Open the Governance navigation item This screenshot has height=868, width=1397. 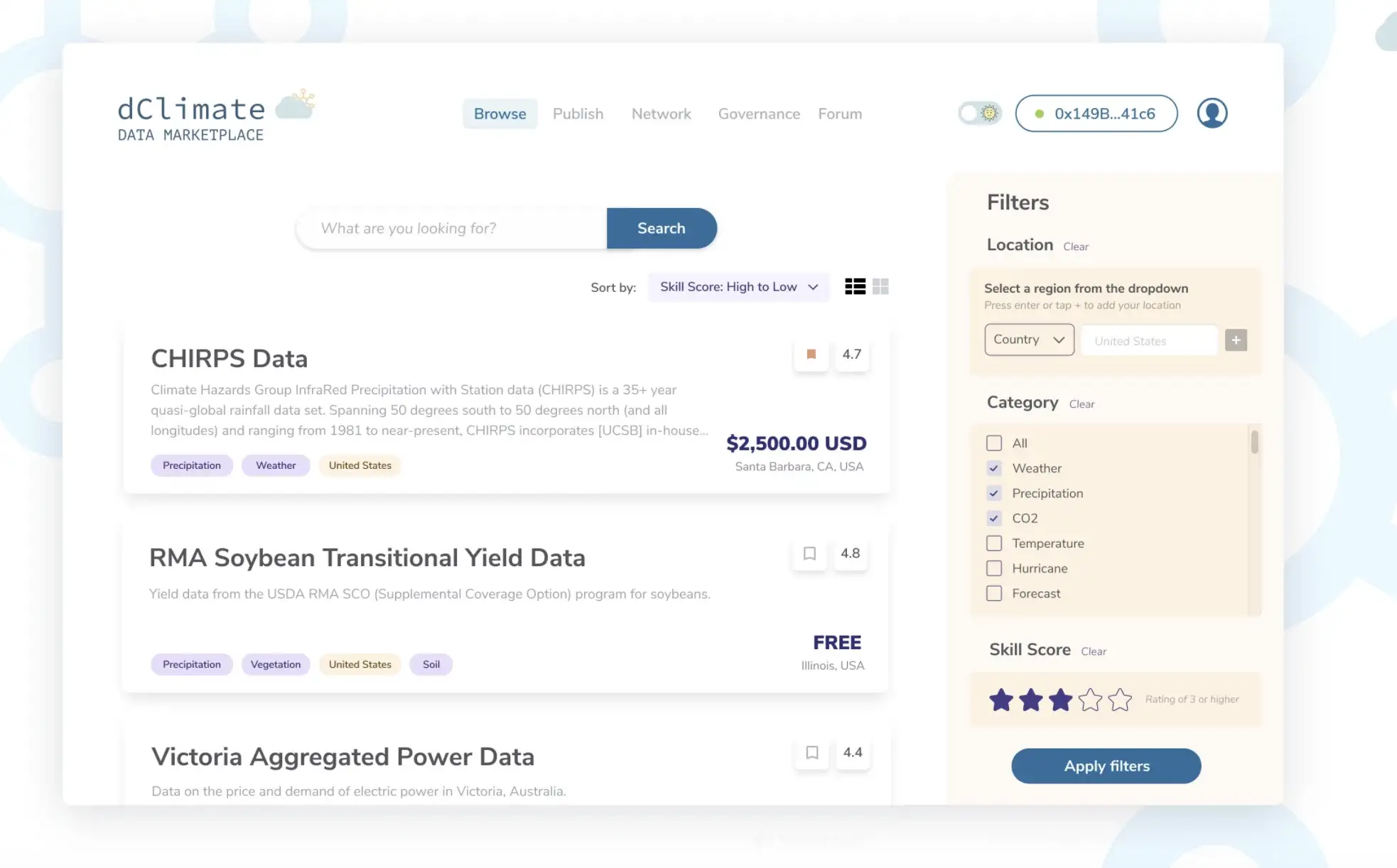tap(759, 114)
